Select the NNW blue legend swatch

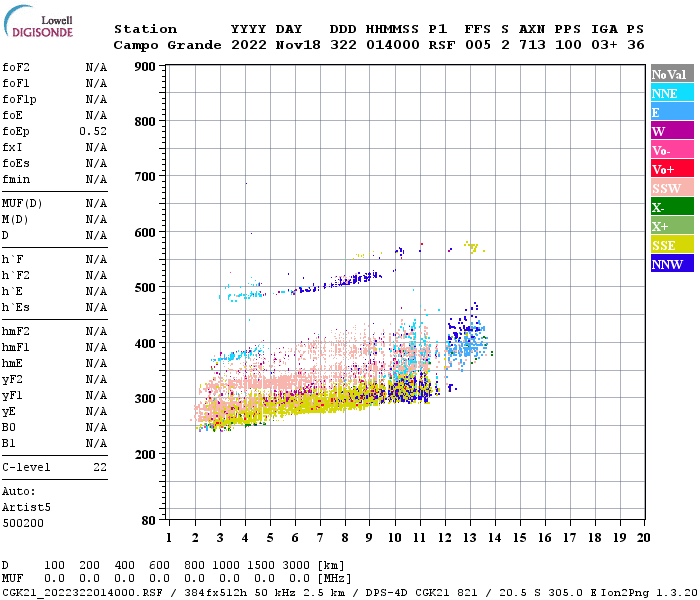point(672,264)
